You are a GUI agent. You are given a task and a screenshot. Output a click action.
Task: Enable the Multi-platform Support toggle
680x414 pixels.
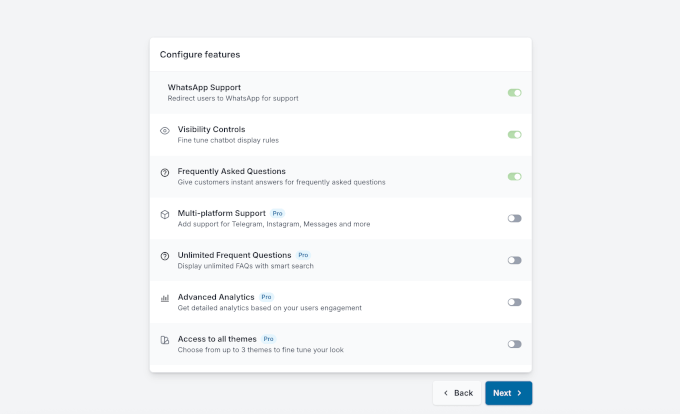[x=514, y=218]
